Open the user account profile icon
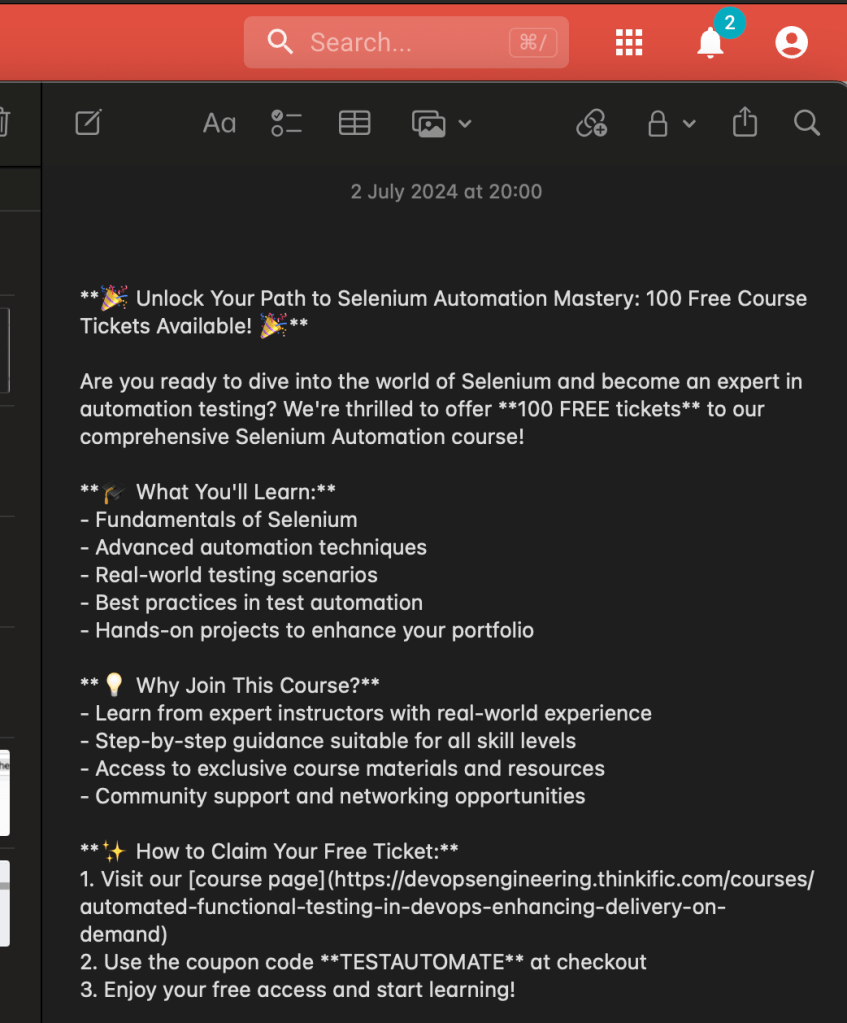847x1023 pixels. 792,42
